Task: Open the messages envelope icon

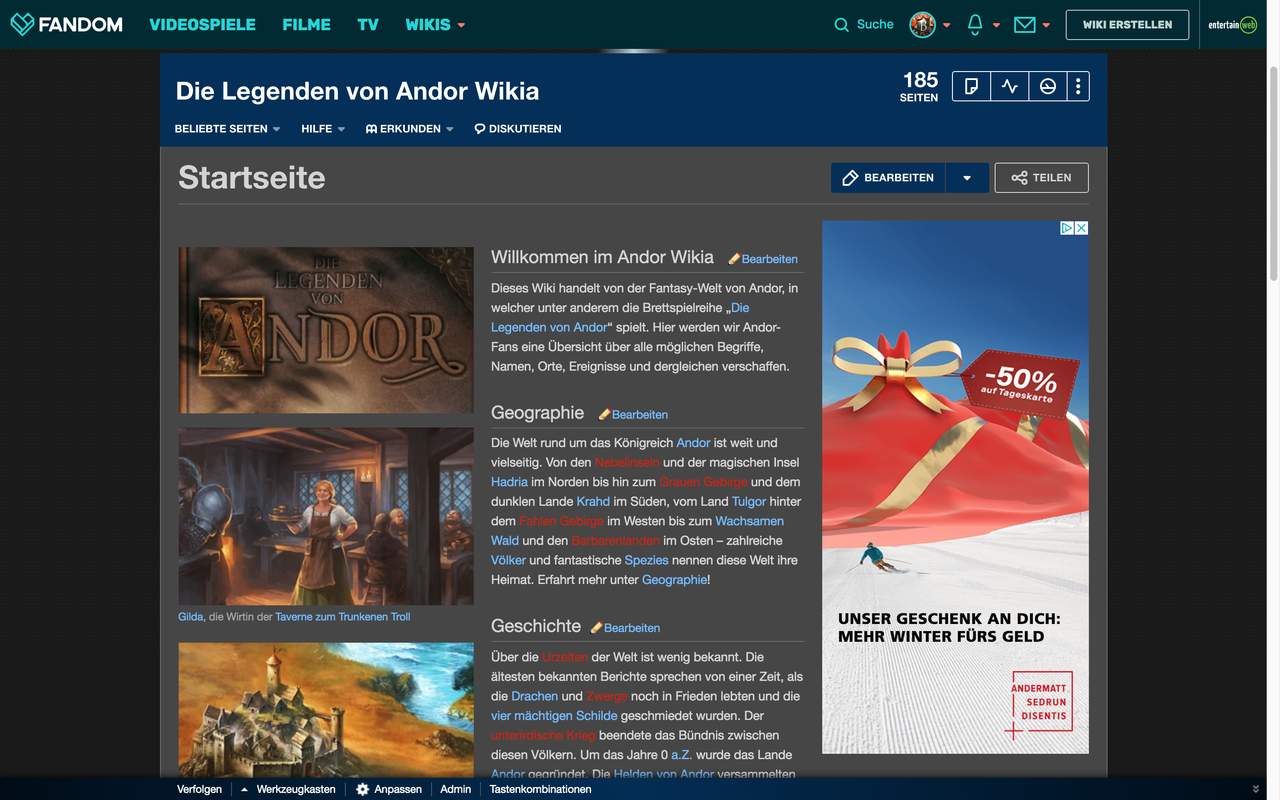Action: tap(1024, 25)
